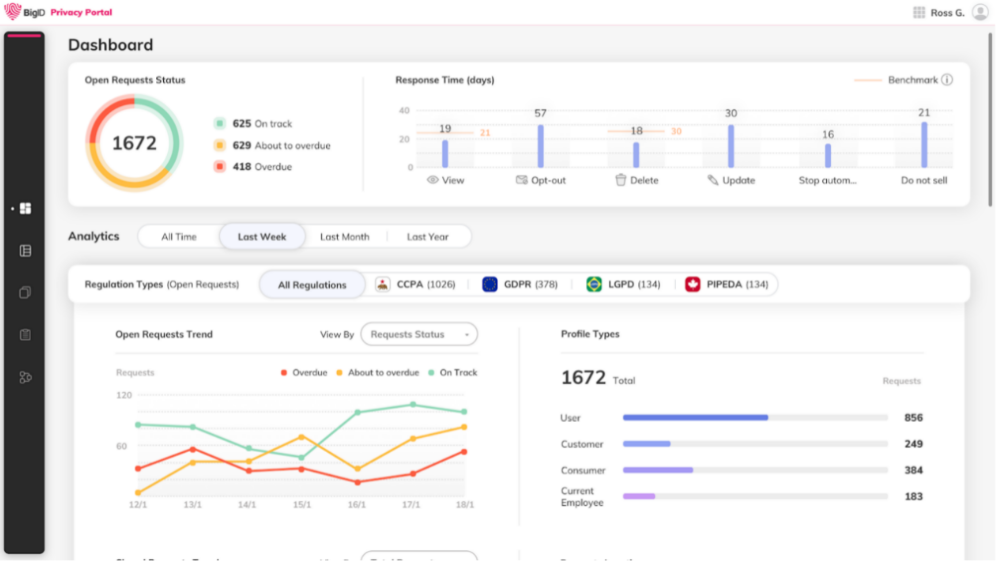Image resolution: width=997 pixels, height=568 pixels.
Task: Click the BigID logo icon
Action: [13, 11]
